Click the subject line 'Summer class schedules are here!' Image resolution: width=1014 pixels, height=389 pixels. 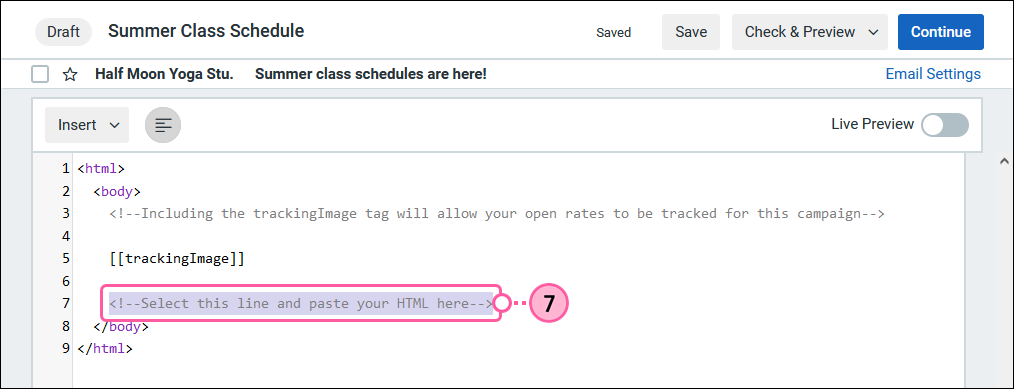click(371, 74)
